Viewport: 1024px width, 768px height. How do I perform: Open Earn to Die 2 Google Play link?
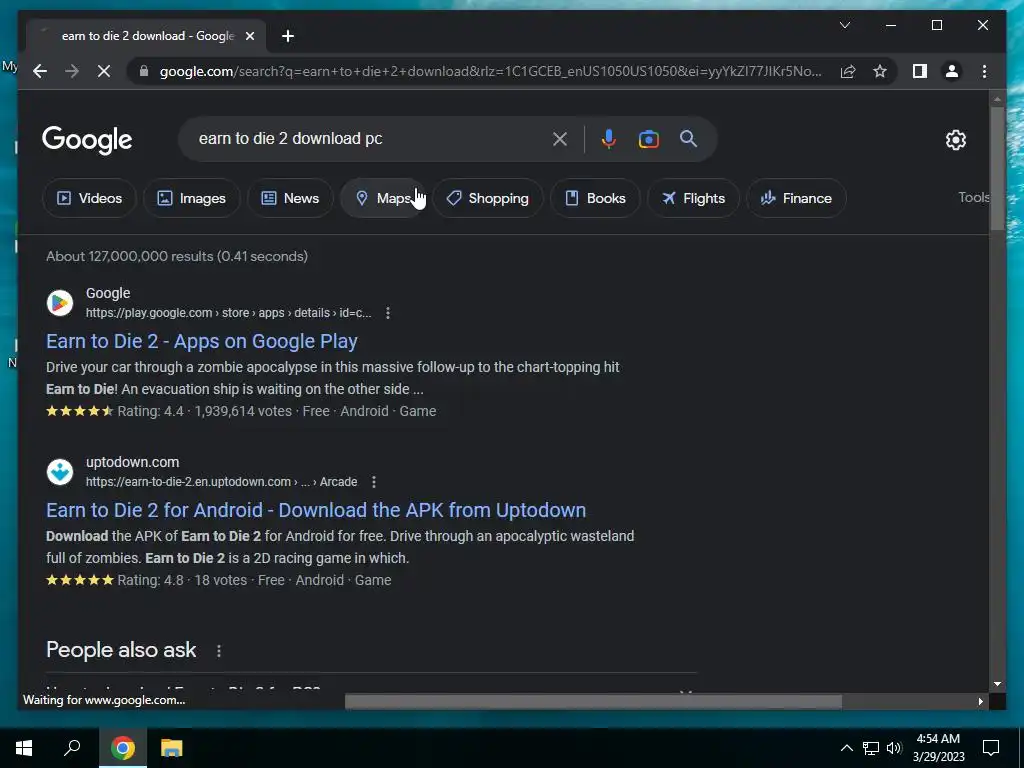coord(202,342)
